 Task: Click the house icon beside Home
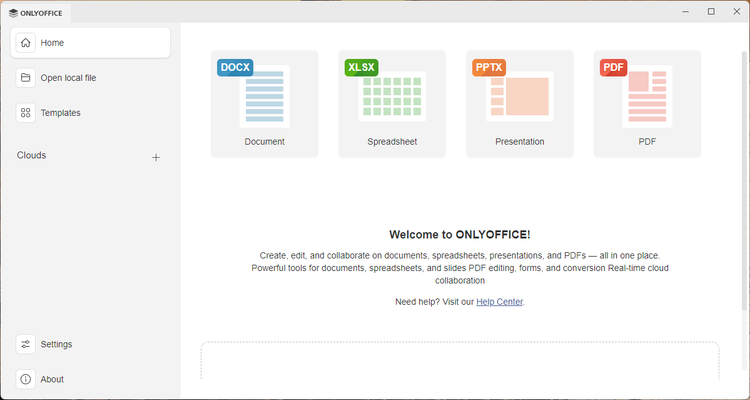25,43
